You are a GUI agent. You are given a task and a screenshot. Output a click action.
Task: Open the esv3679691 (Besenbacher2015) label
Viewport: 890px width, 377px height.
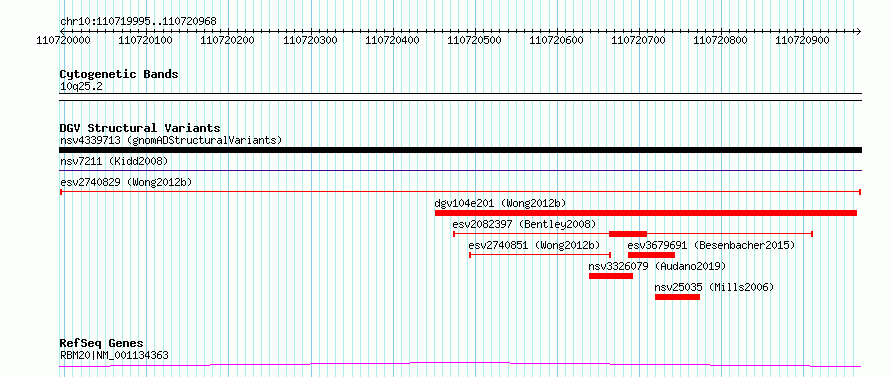[x=711, y=245]
